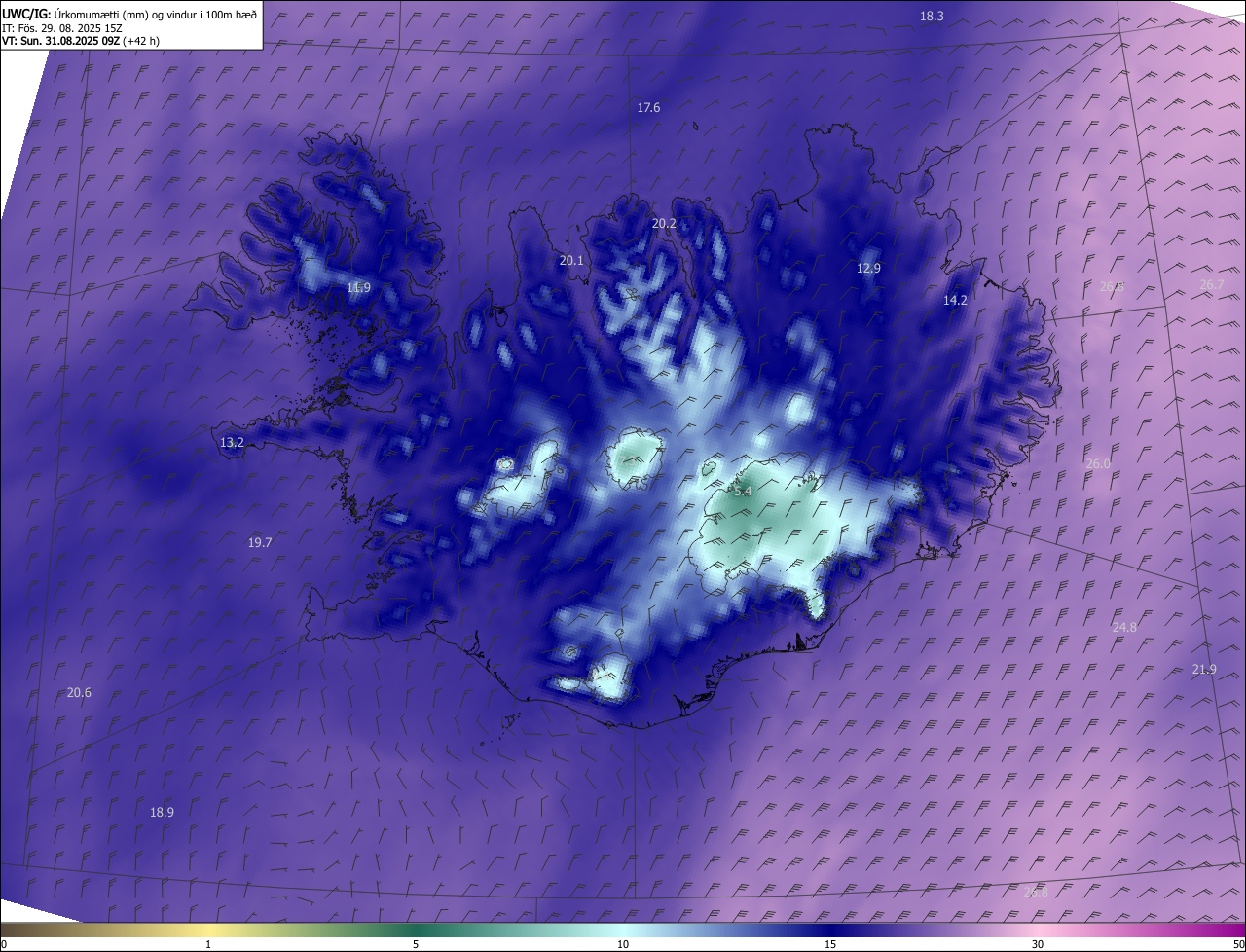Click the 20.6 value label on the map
This screenshot has width=1246, height=952.
(x=79, y=693)
